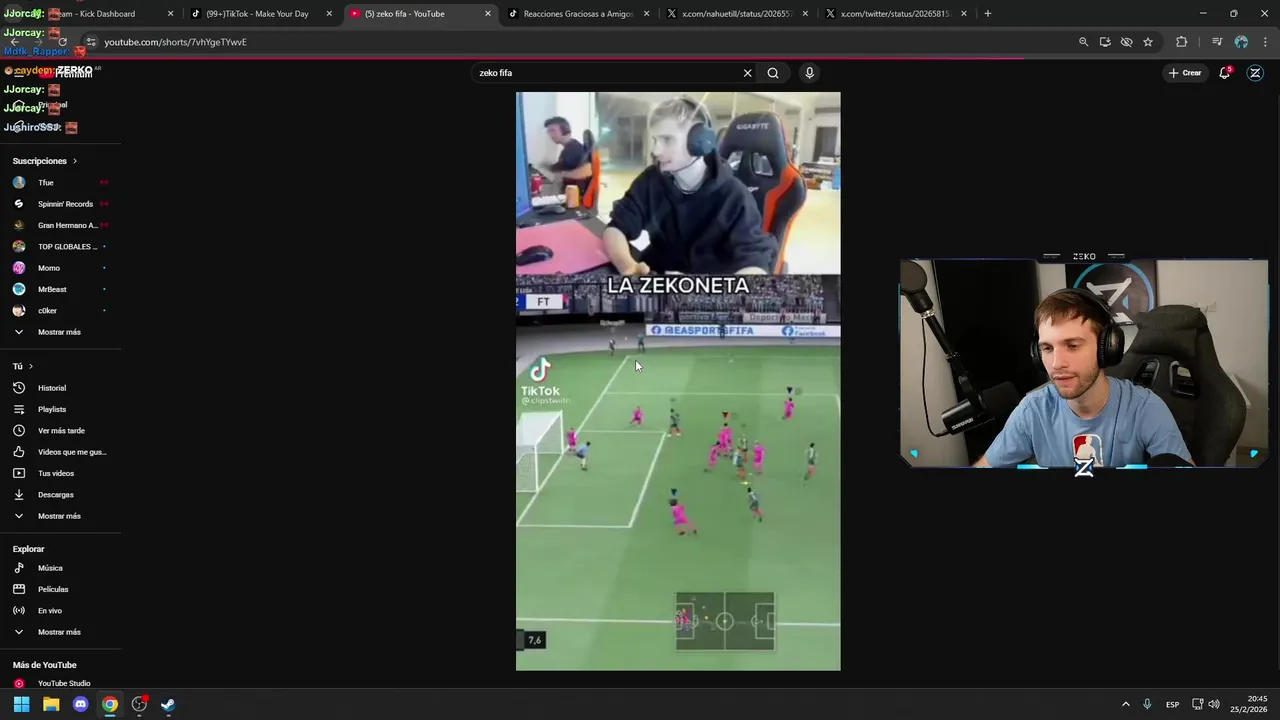Viewport: 1280px width, 720px height.
Task: Click the YouTube voice search microphone
Action: coord(809,73)
